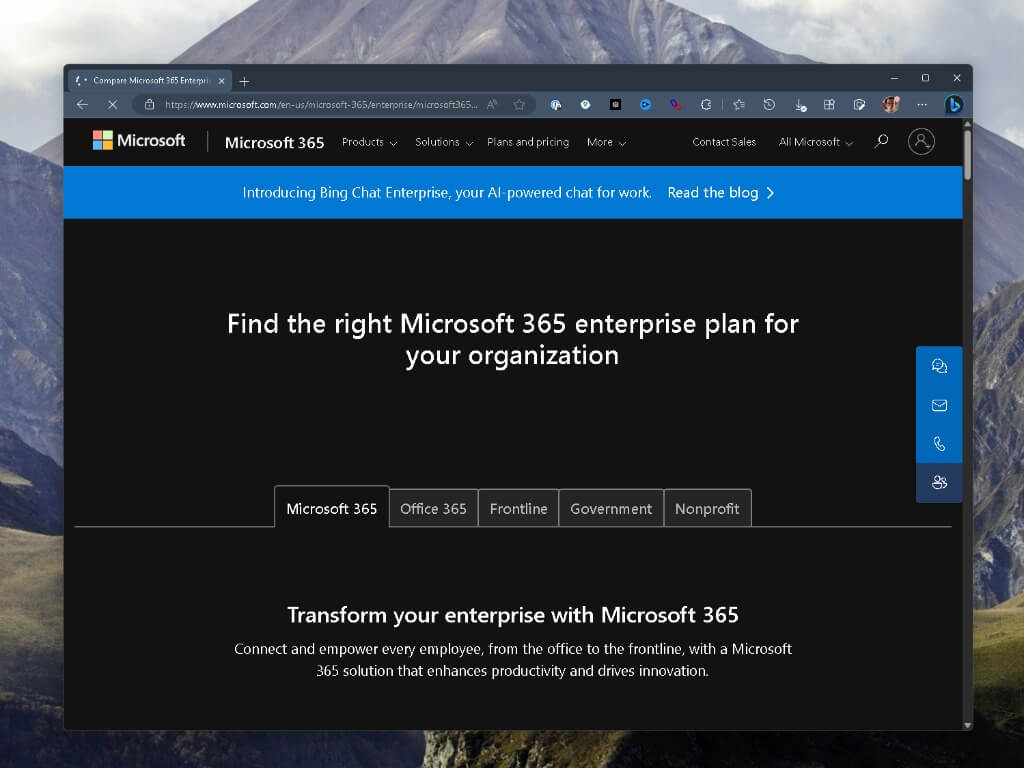Switch to the Office 365 tab

pyautogui.click(x=434, y=508)
